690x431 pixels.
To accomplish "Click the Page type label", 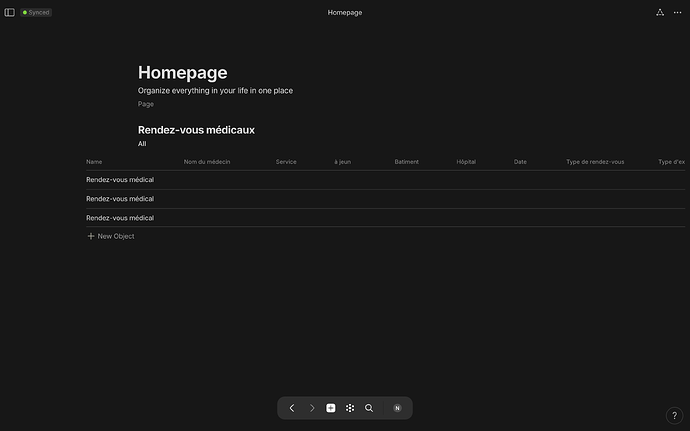I will (x=146, y=104).
